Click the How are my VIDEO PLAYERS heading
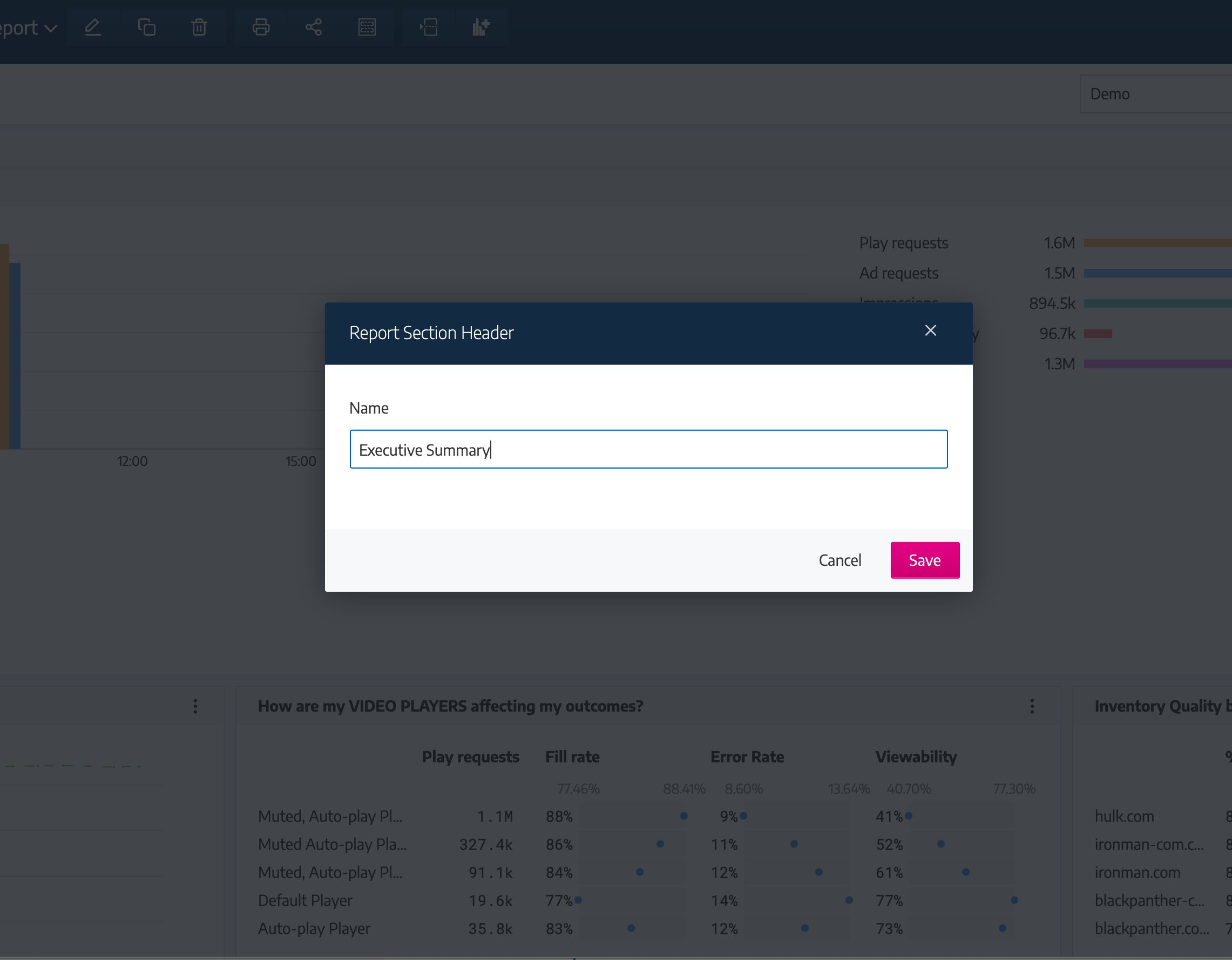This screenshot has height=960, width=1232. 450,706
